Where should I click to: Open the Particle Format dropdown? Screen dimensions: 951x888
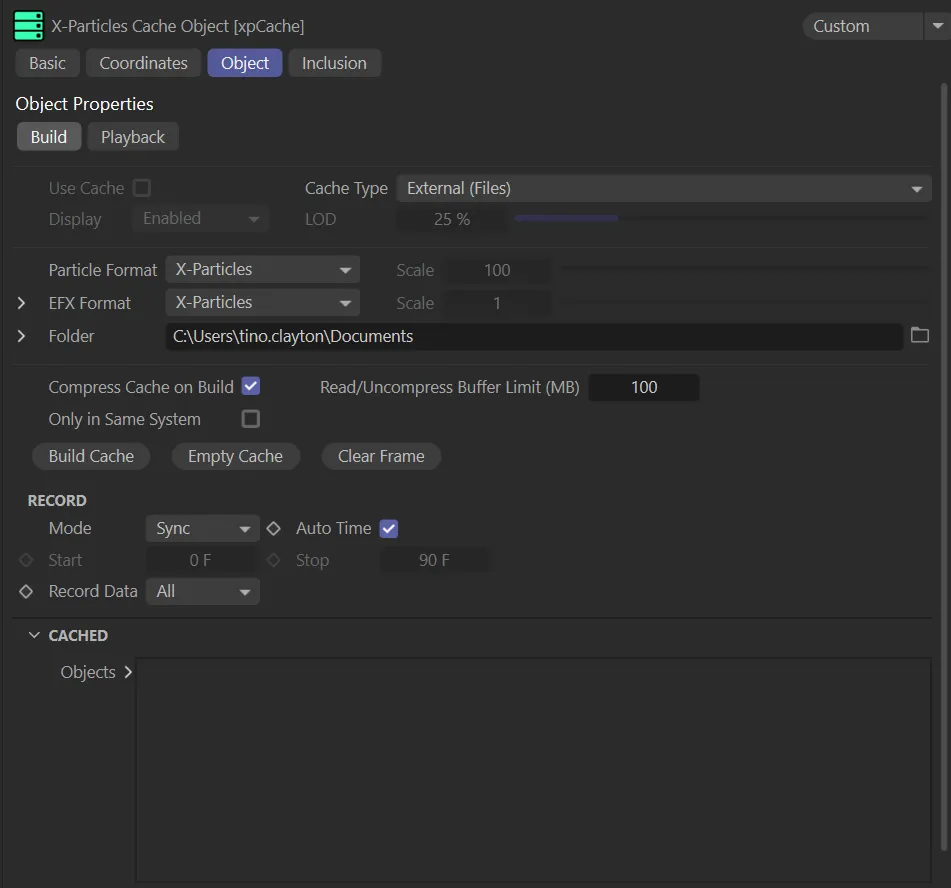(x=262, y=270)
